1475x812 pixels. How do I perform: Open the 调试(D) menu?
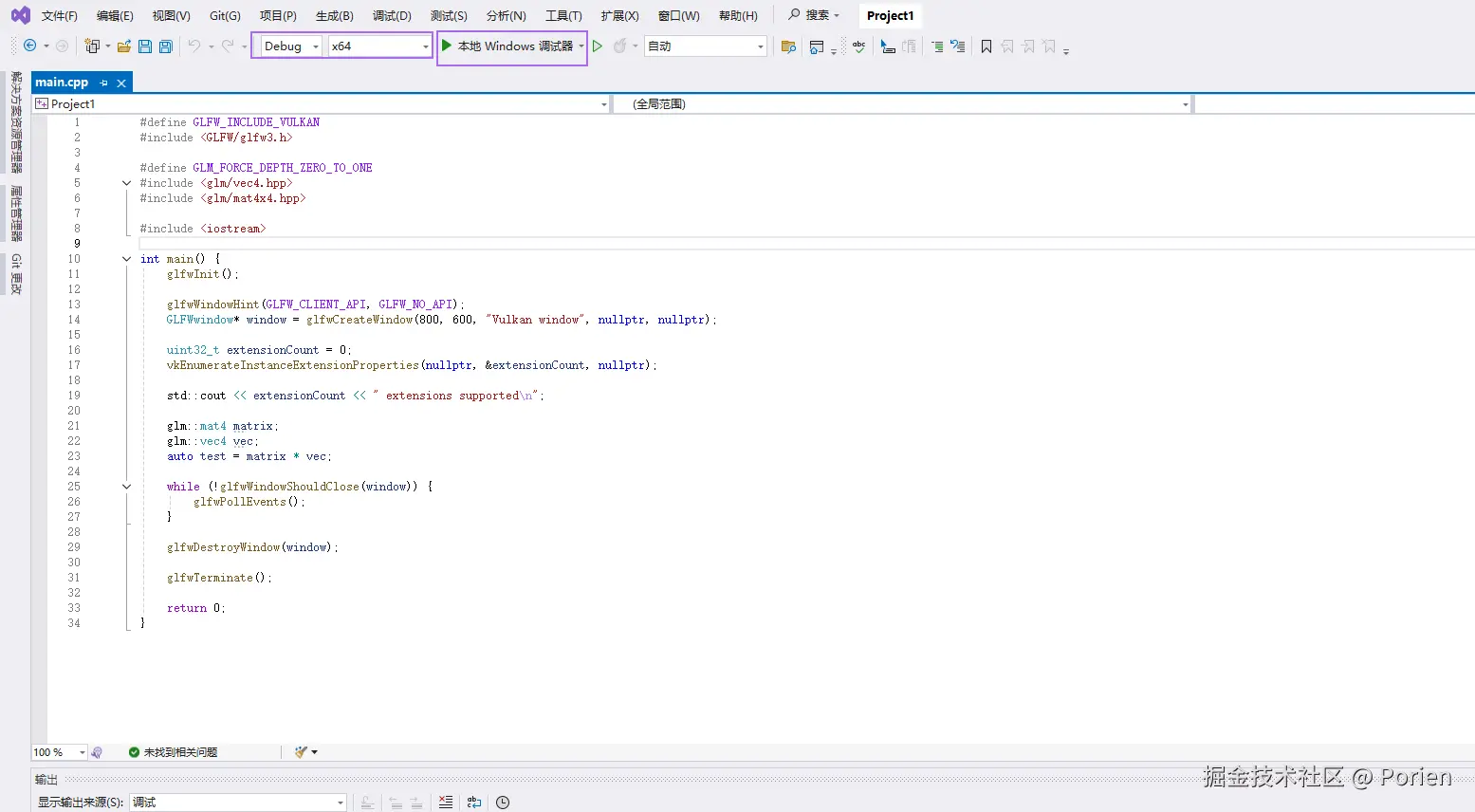click(x=392, y=16)
